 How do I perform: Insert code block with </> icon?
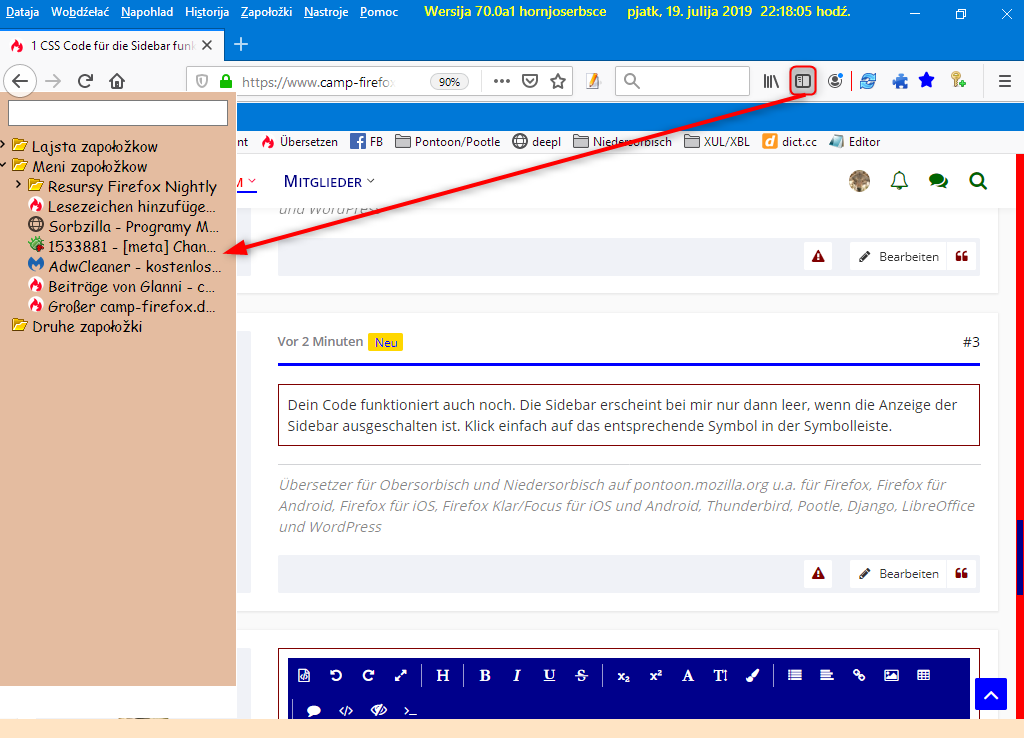(346, 710)
